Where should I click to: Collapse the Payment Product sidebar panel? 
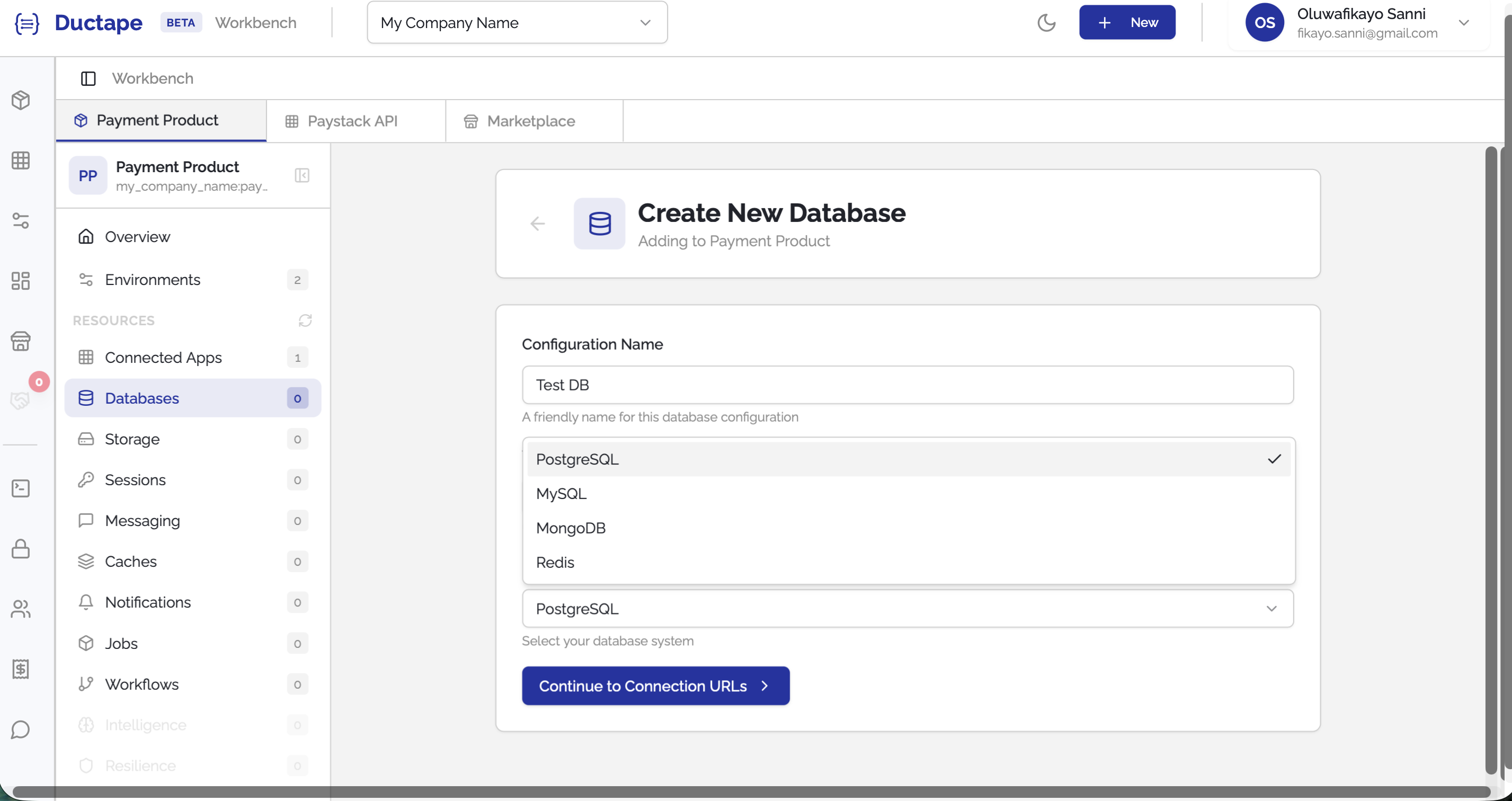[301, 175]
